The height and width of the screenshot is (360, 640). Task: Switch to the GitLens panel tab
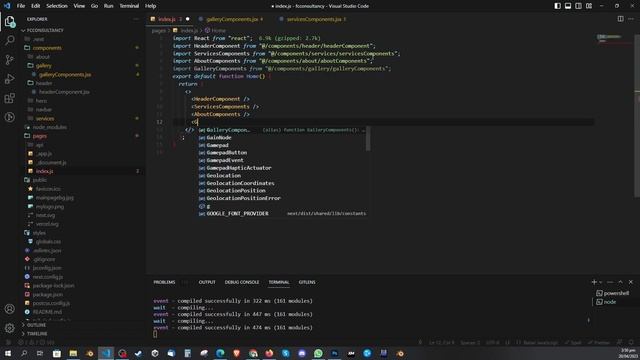(307, 282)
